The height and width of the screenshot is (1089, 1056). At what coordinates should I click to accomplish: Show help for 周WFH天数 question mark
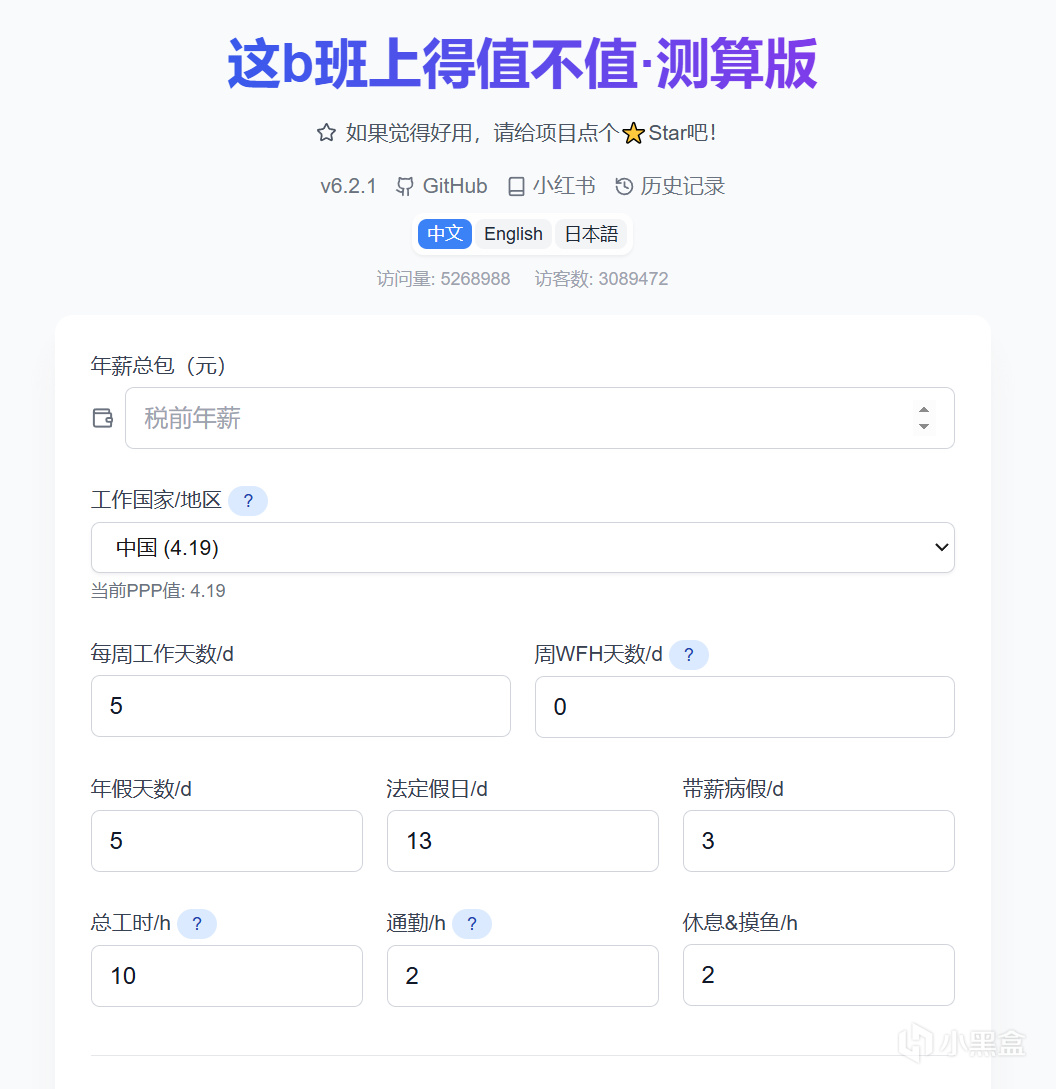[688, 655]
